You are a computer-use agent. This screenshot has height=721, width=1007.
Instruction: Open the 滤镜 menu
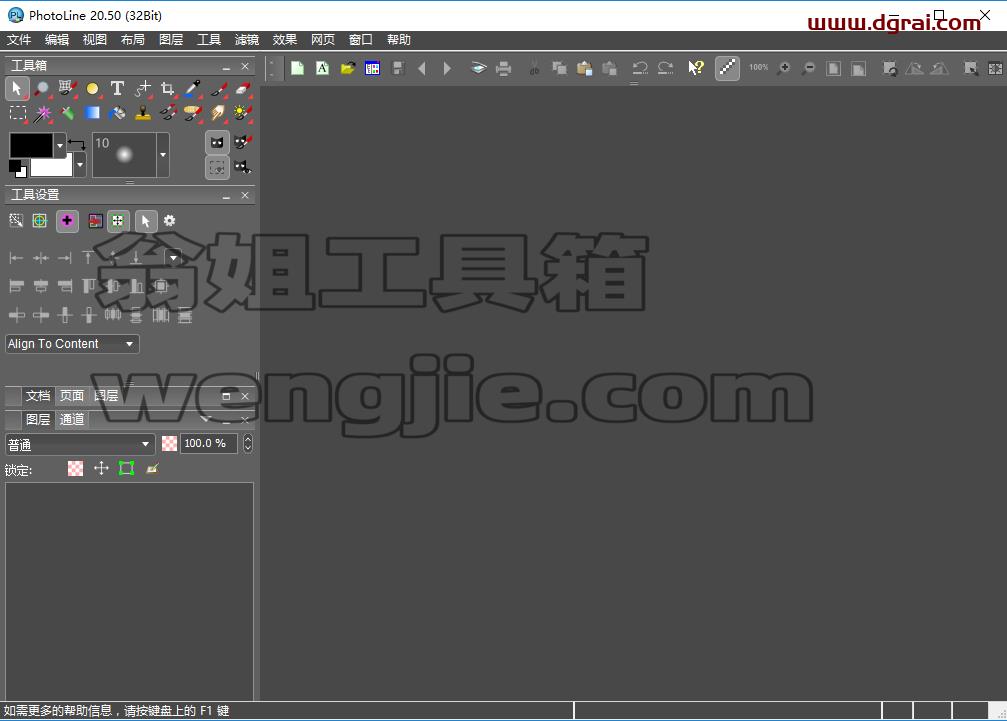click(x=247, y=39)
